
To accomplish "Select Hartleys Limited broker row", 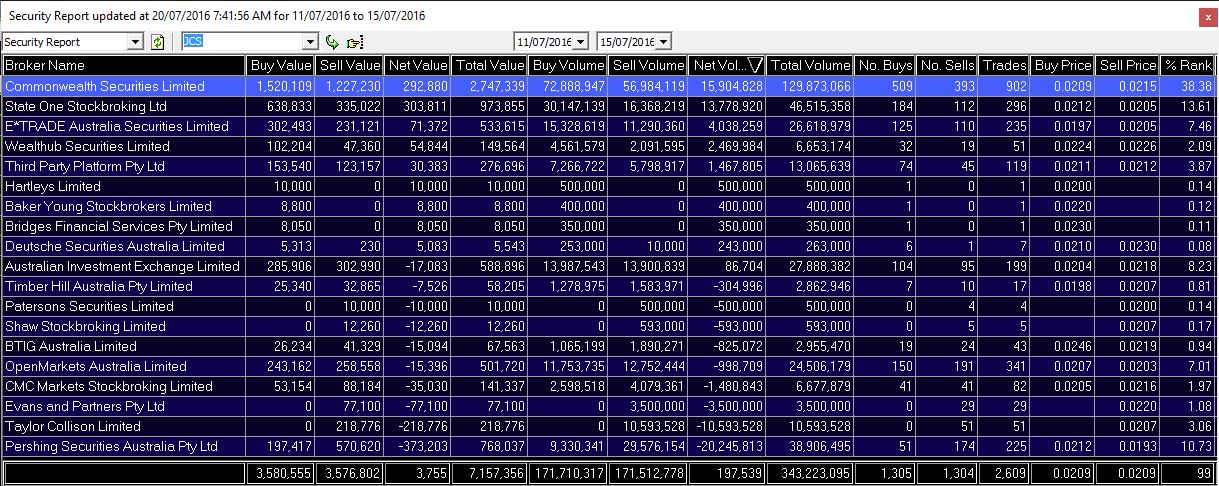I will [609, 186].
